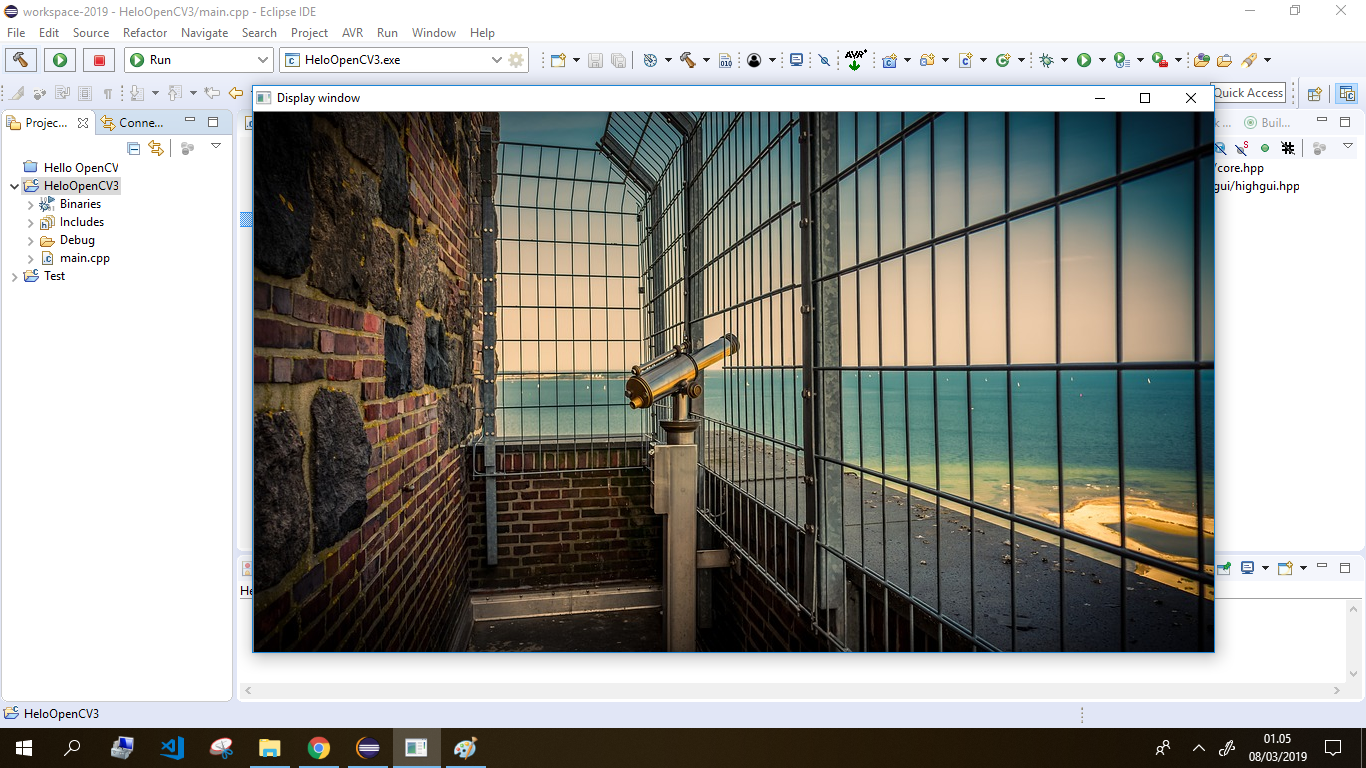The image size is (1366, 768).
Task: Click the Collapse All icon in Project Explorer
Action: [133, 148]
